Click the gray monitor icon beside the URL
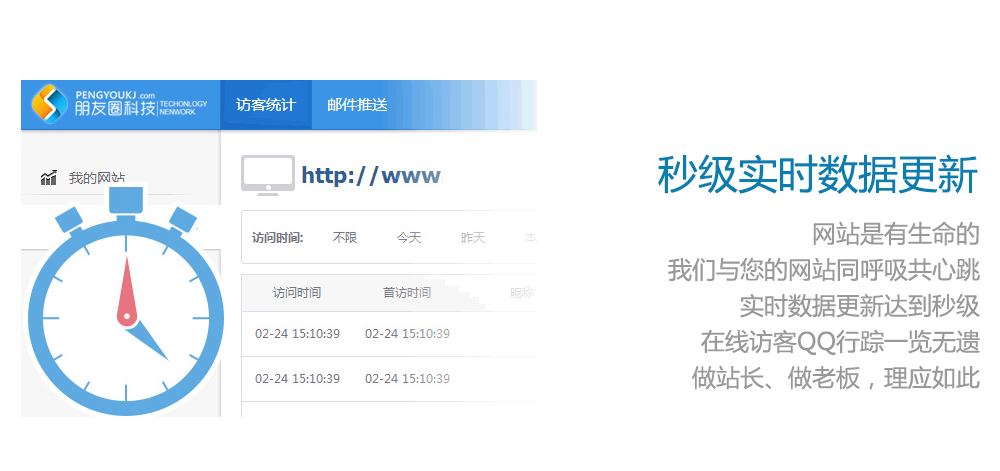Image resolution: width=1000 pixels, height=471 pixels. (267, 176)
